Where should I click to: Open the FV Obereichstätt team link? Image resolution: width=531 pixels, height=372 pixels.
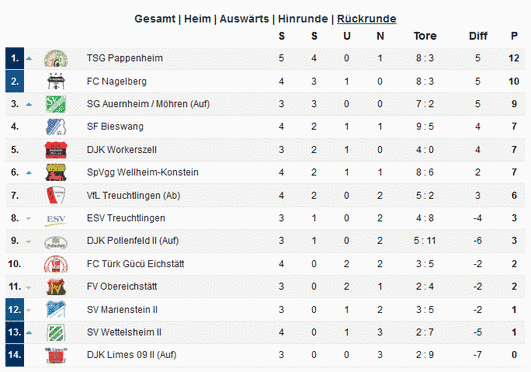[x=122, y=287]
